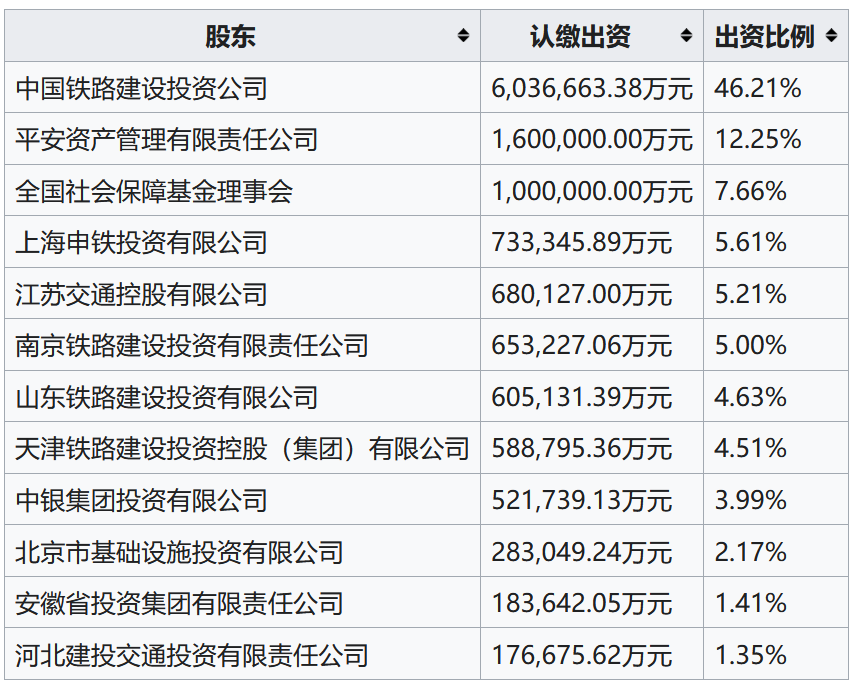This screenshot has height=692, width=856.
Task: Click the 出资比例 column header text
Action: pos(765,37)
